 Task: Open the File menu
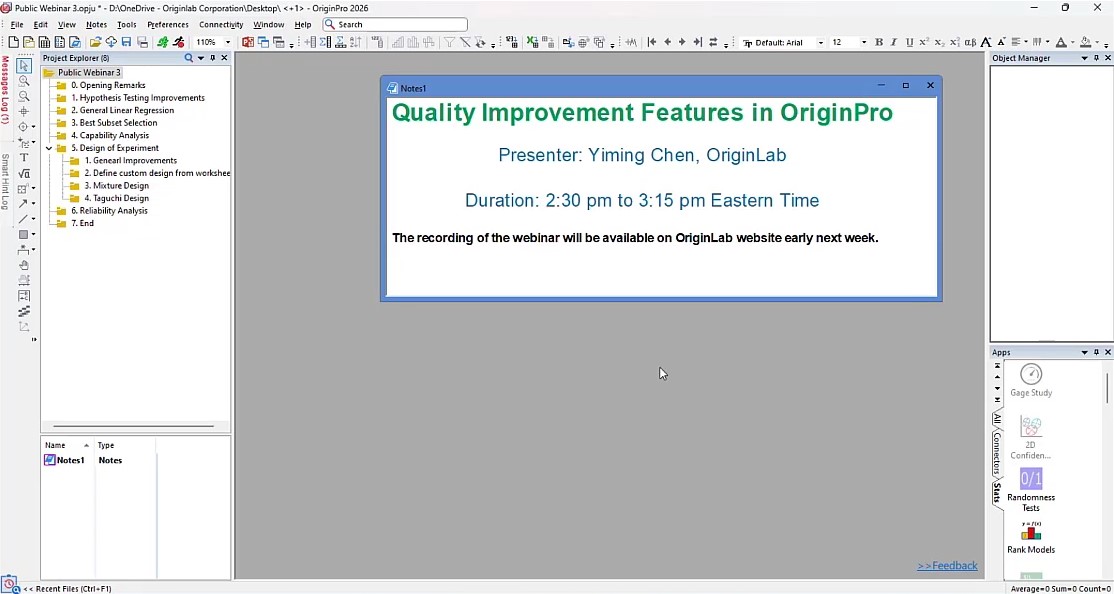pos(17,24)
